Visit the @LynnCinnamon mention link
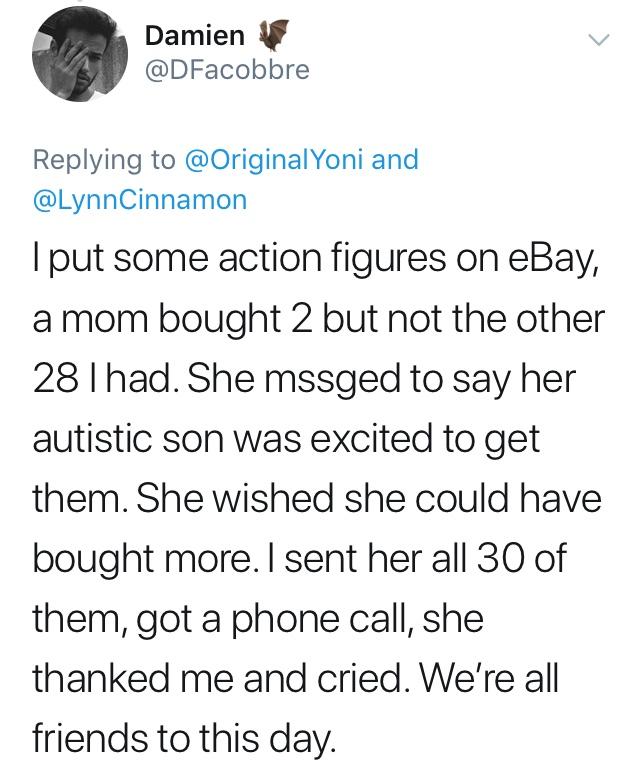The height and width of the screenshot is (784, 640). (x=140, y=199)
